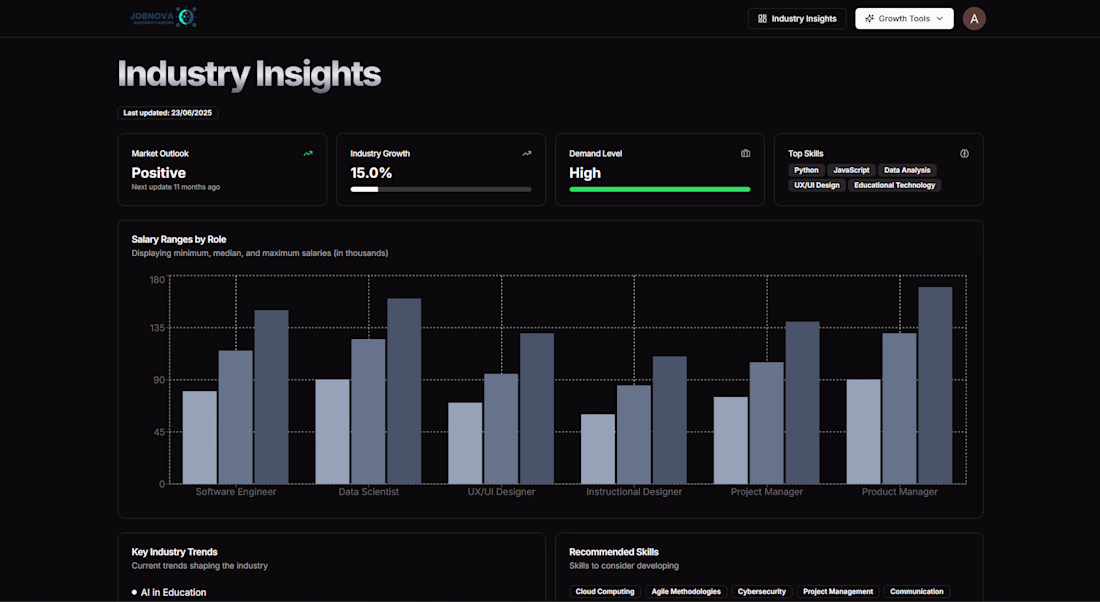Image resolution: width=1100 pixels, height=602 pixels.
Task: Click the briefcase icon in Demand Level
Action: click(x=746, y=154)
